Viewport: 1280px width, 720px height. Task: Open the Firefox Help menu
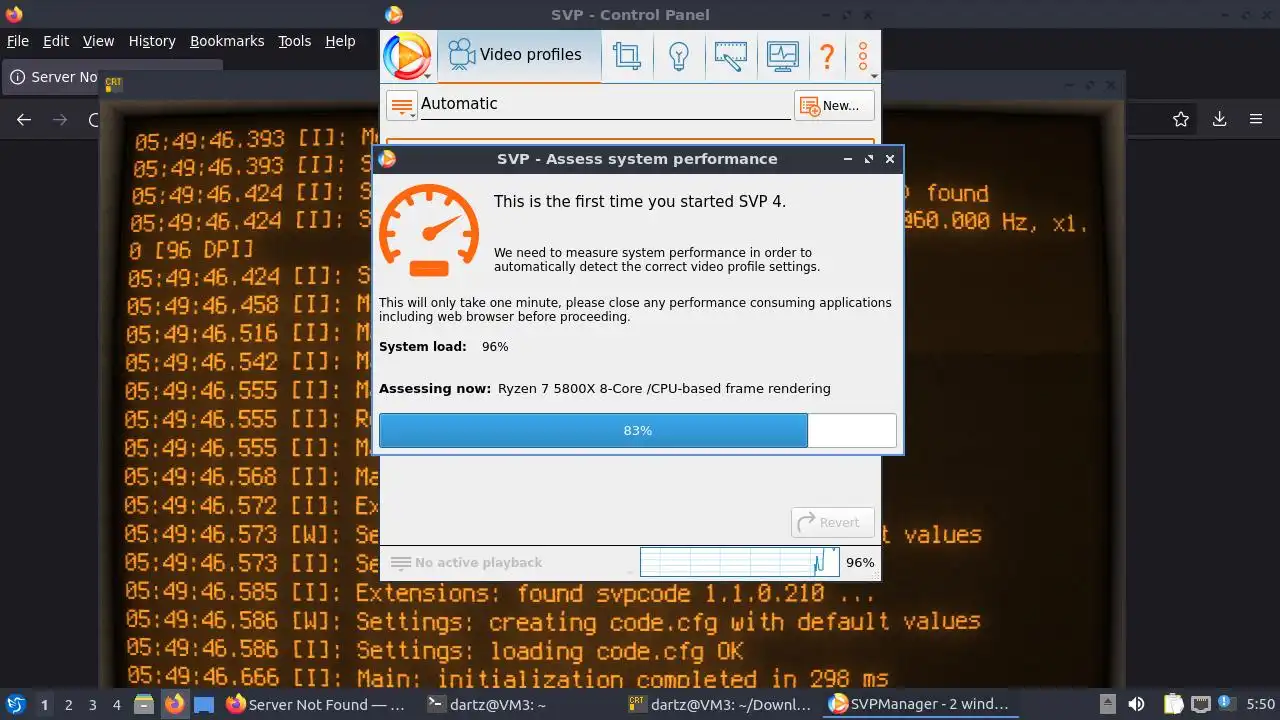tap(340, 41)
